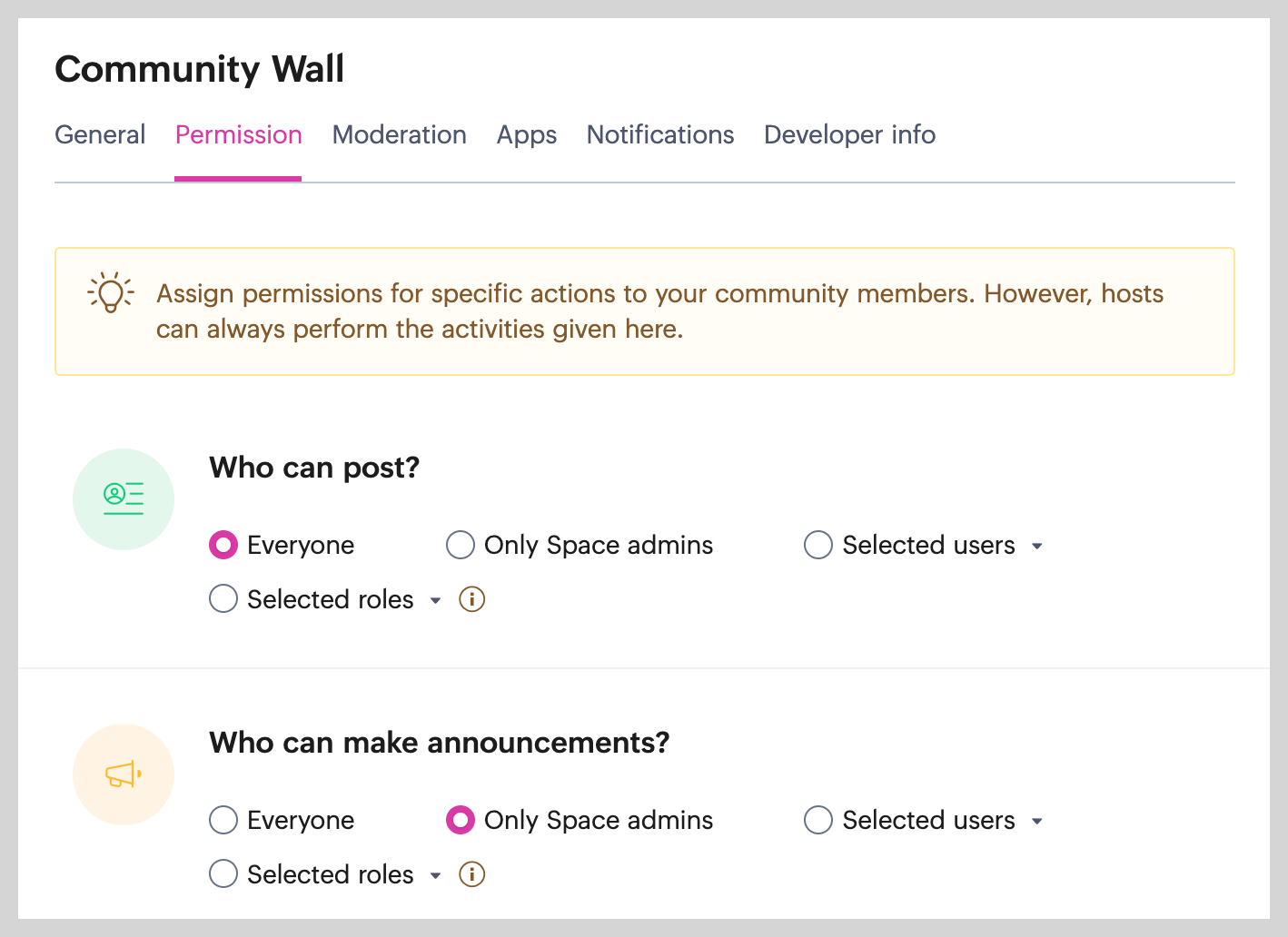Select the Selected users radio for posting
The height and width of the screenshot is (937, 1288).
(x=818, y=545)
